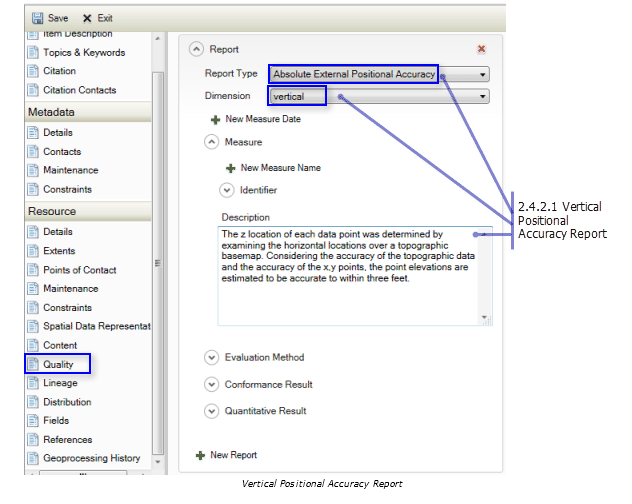The width and height of the screenshot is (632, 504).
Task: Open the Lineage page
Action: coord(60,383)
